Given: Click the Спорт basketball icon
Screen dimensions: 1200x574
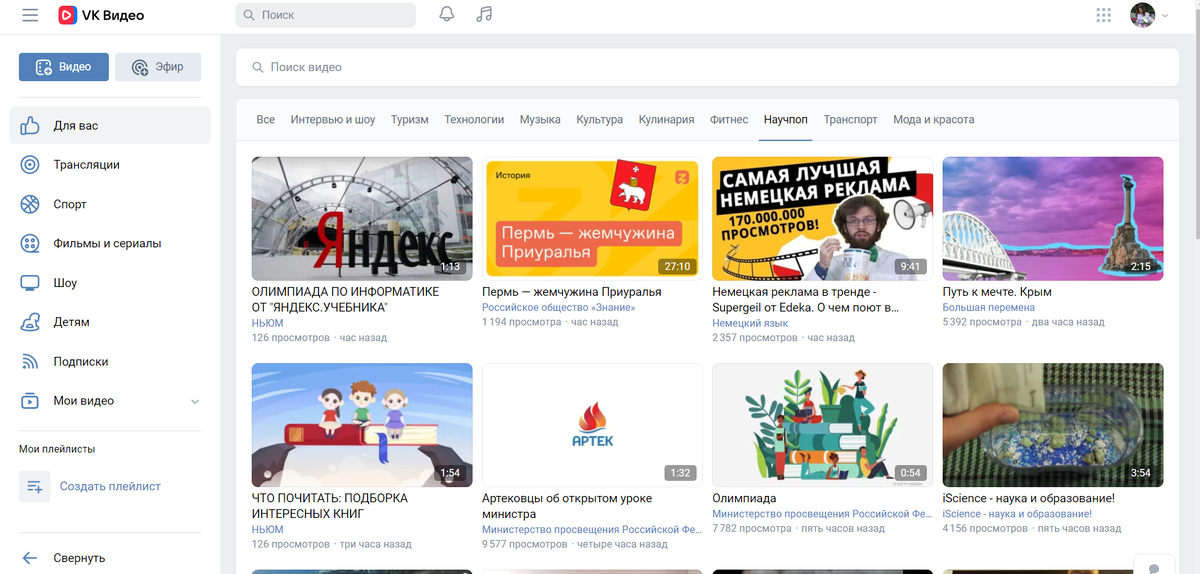Looking at the screenshot, I should pyautogui.click(x=30, y=204).
